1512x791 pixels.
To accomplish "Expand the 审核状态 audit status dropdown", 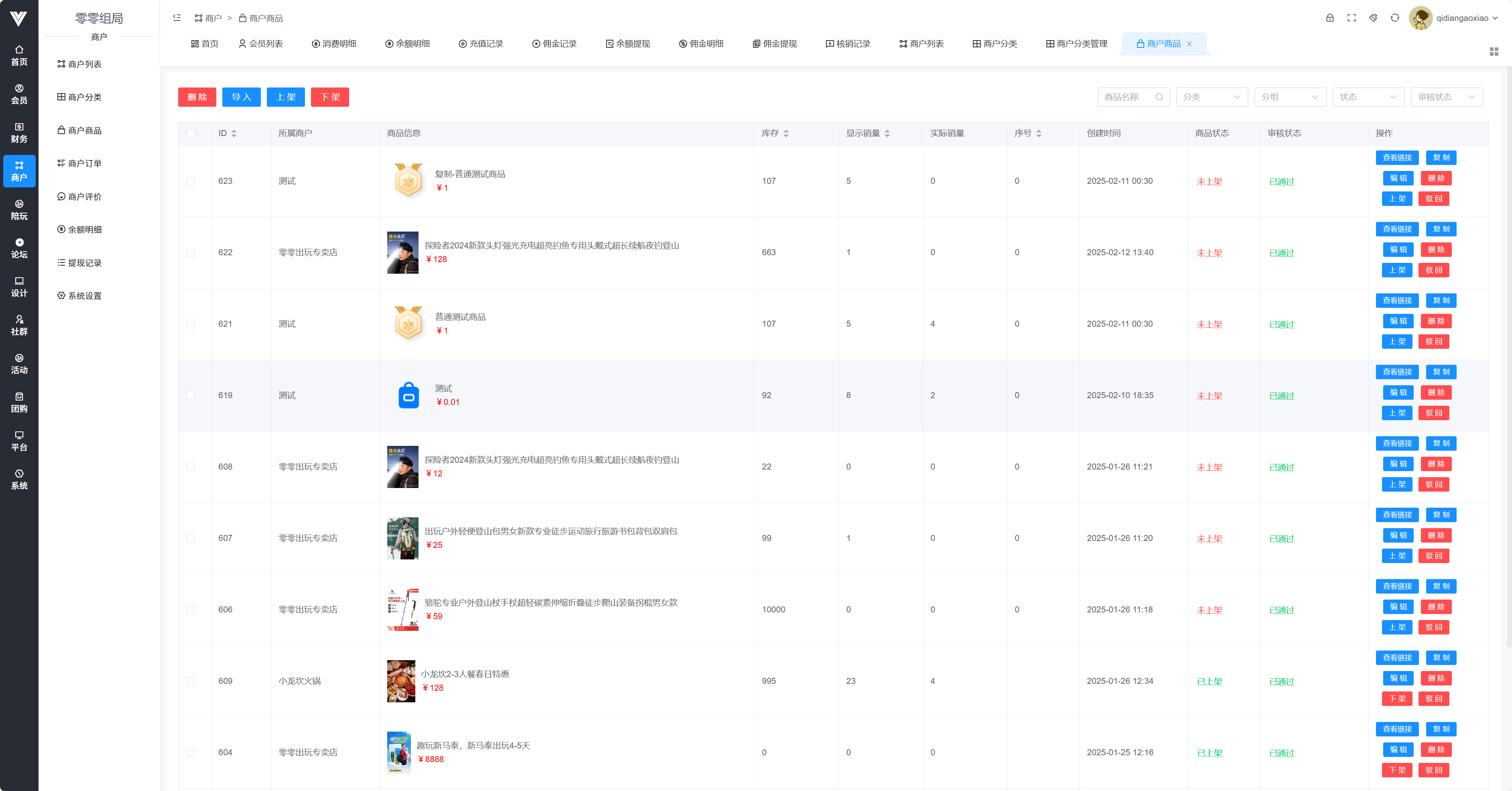I will click(1446, 97).
